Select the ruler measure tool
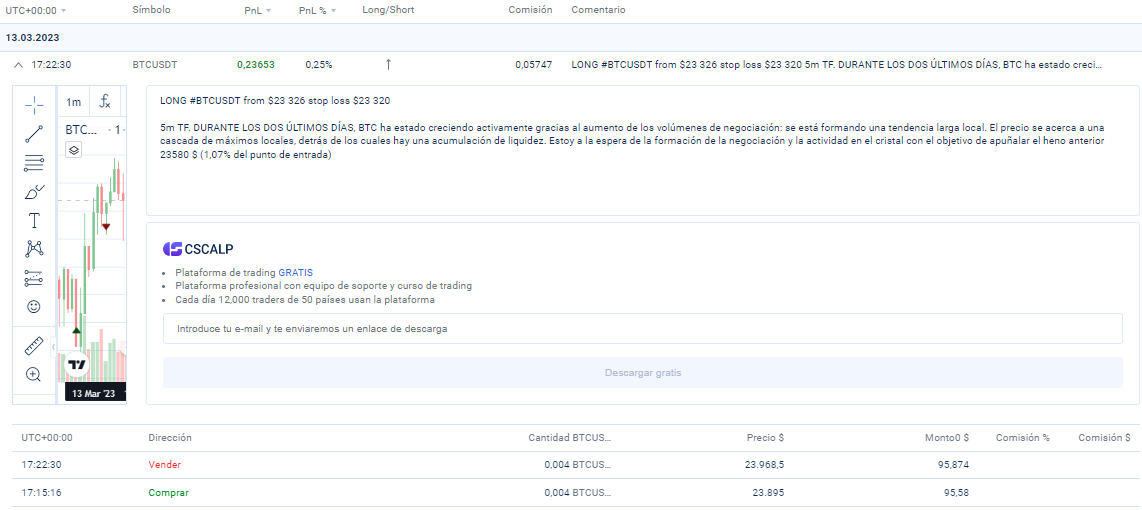 [34, 346]
